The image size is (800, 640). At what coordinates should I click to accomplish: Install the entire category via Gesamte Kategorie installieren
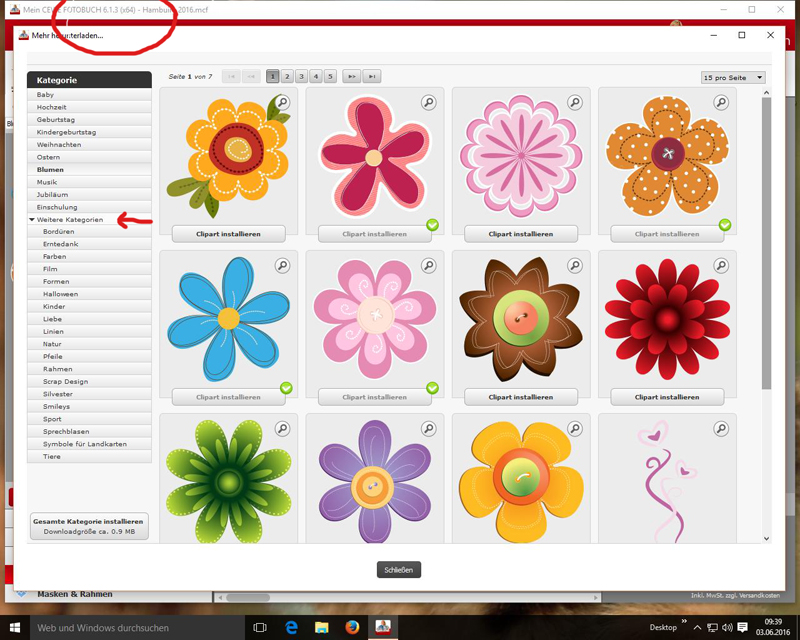pyautogui.click(x=89, y=526)
